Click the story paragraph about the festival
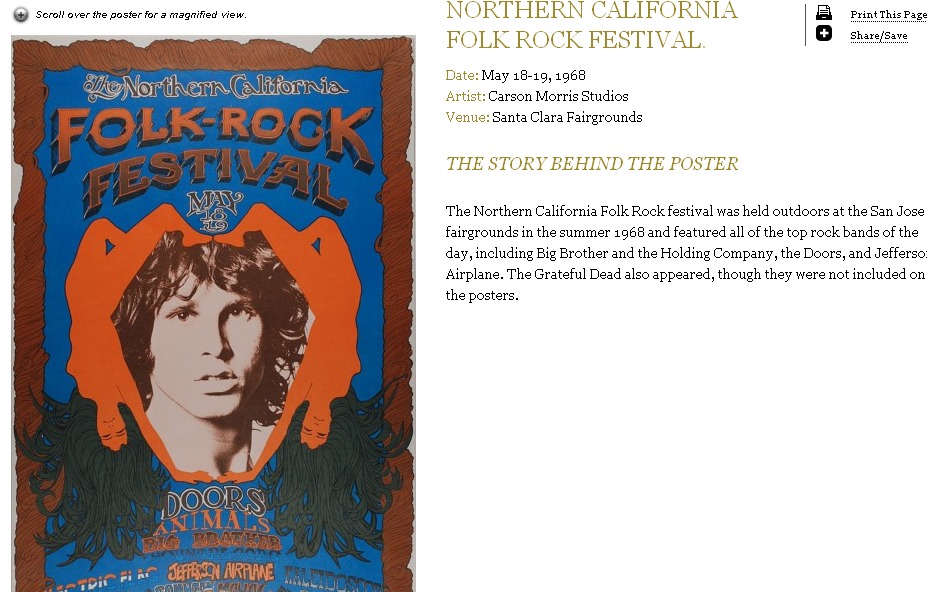Image resolution: width=927 pixels, height=592 pixels. tap(686, 253)
